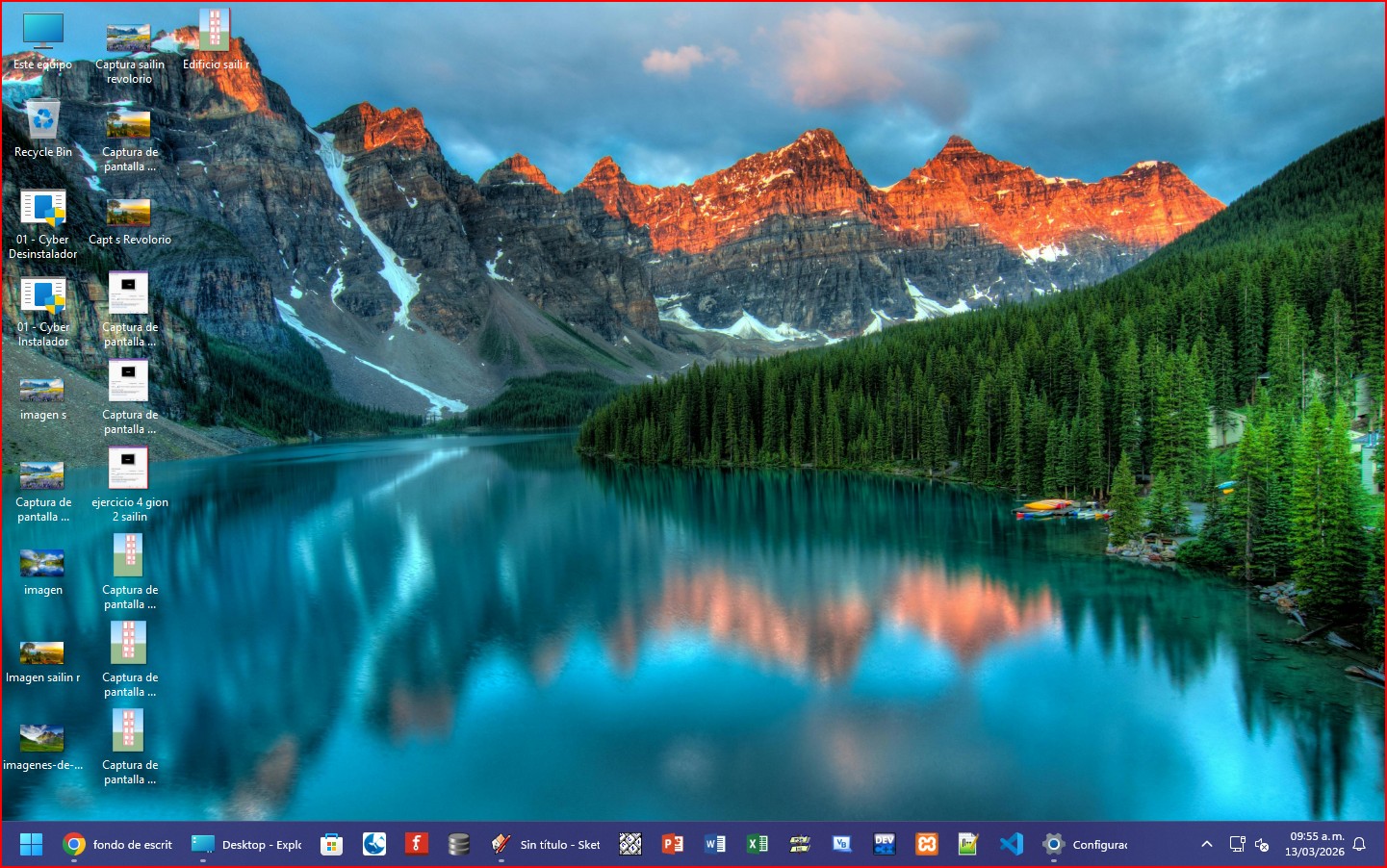Select the Recycle Bin desktop icon
Screen dimensions: 1387x868
[43, 129]
